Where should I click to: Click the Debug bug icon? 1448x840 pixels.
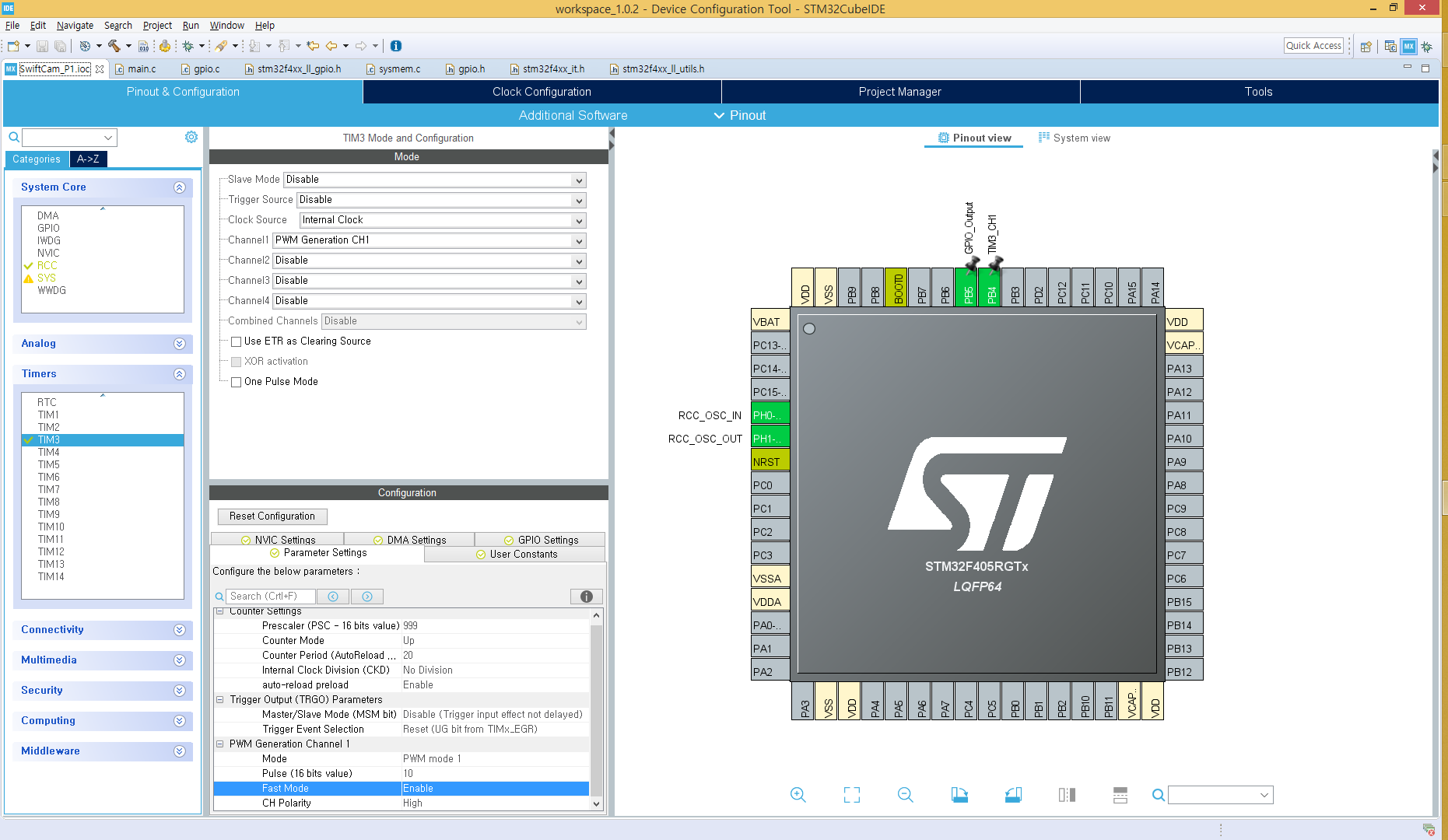point(188,46)
